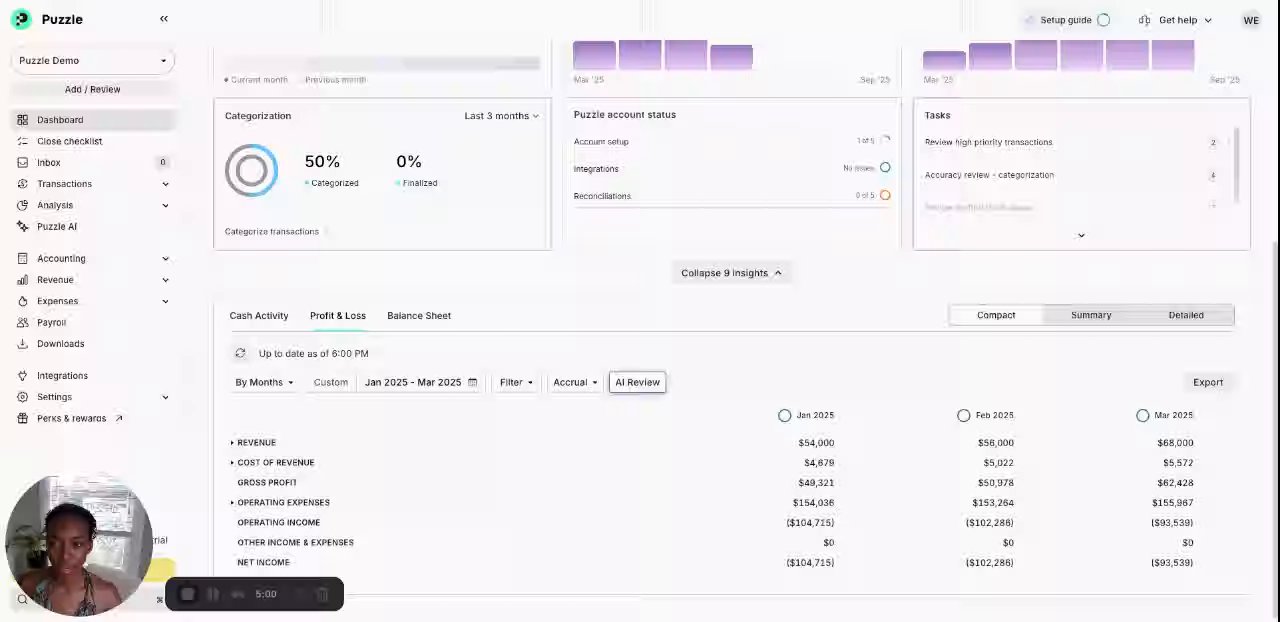This screenshot has width=1280, height=622.
Task: Click the Revenue chart icon in sidebar
Action: coord(22,280)
